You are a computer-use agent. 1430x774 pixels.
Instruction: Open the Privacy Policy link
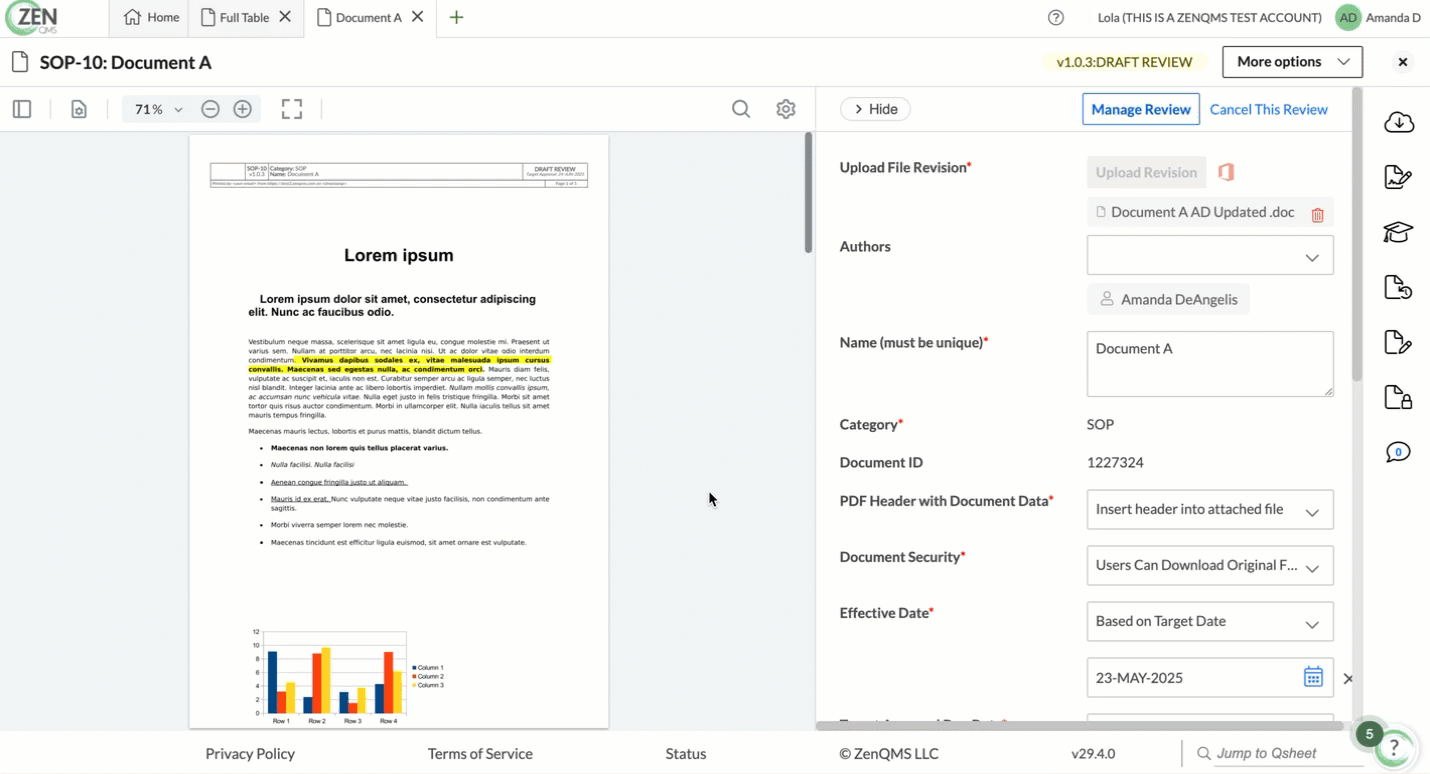250,753
